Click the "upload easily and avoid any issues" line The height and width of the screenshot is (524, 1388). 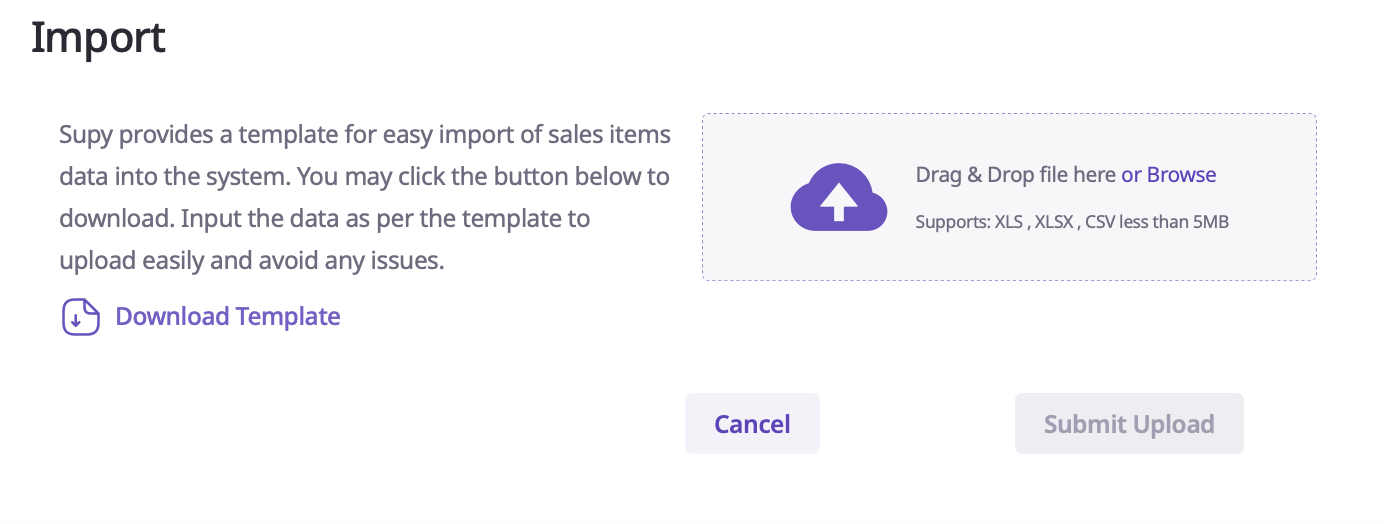click(x=251, y=260)
